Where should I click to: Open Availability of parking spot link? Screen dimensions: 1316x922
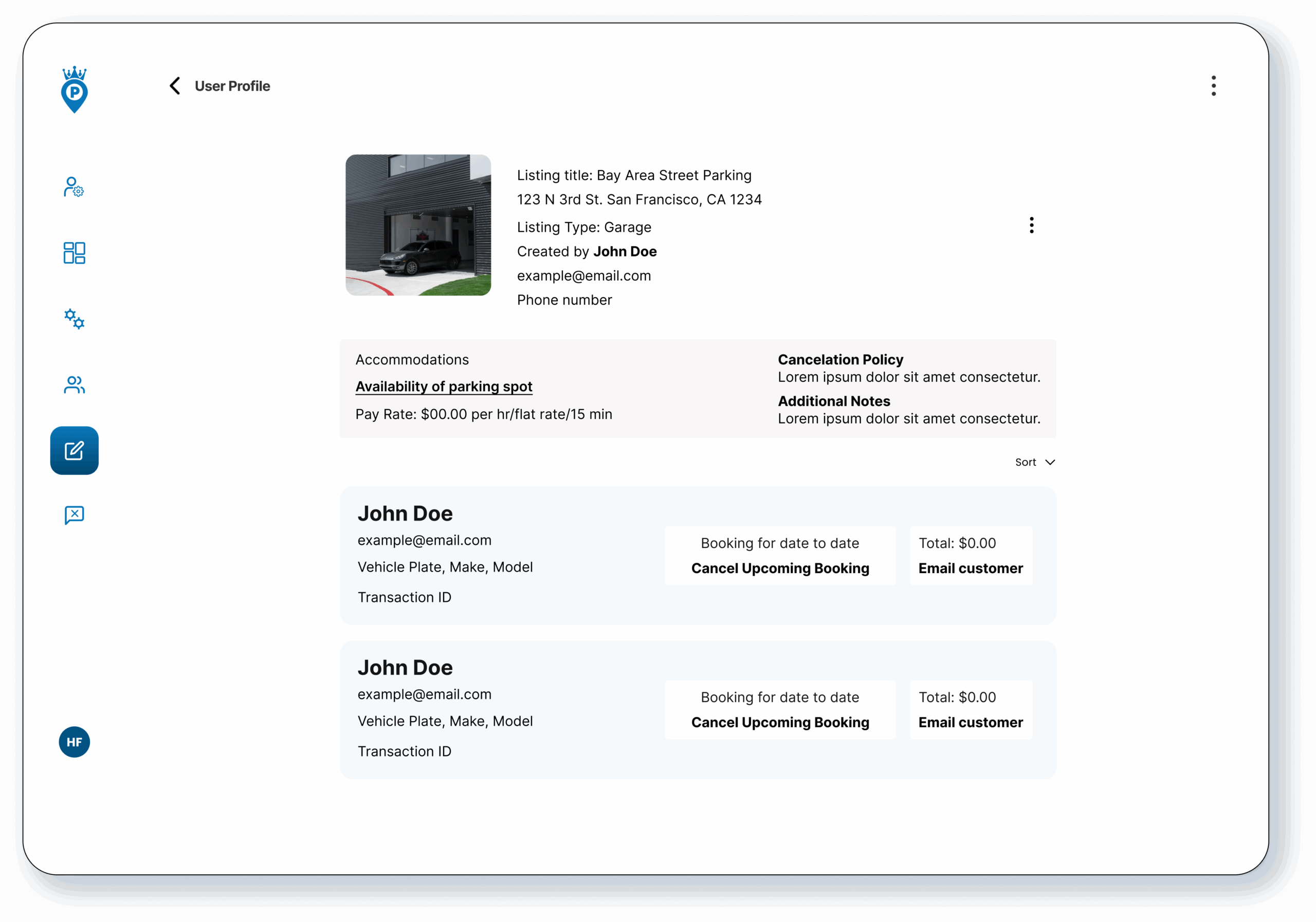click(444, 387)
